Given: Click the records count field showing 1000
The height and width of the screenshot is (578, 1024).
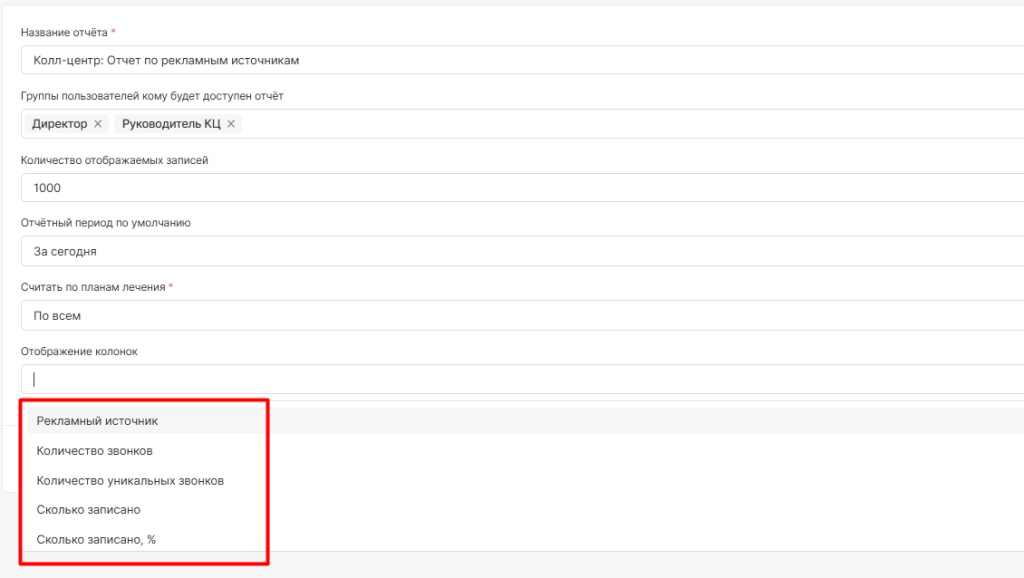Looking at the screenshot, I should click(x=500, y=188).
